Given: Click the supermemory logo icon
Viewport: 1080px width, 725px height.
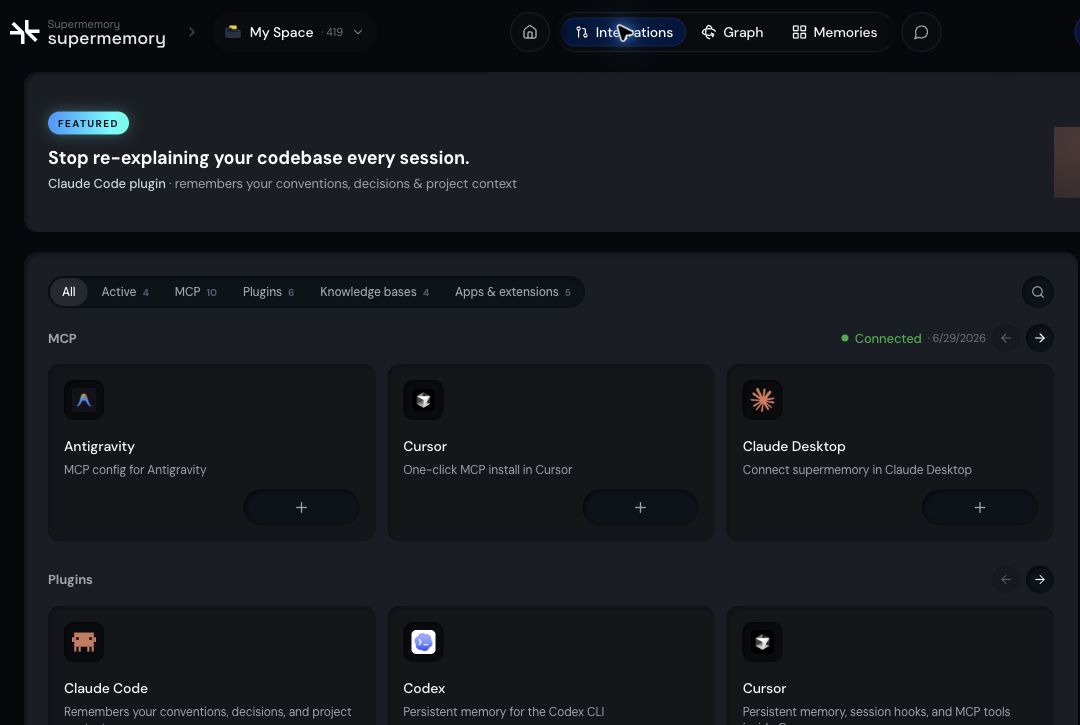Looking at the screenshot, I should 24,32.
